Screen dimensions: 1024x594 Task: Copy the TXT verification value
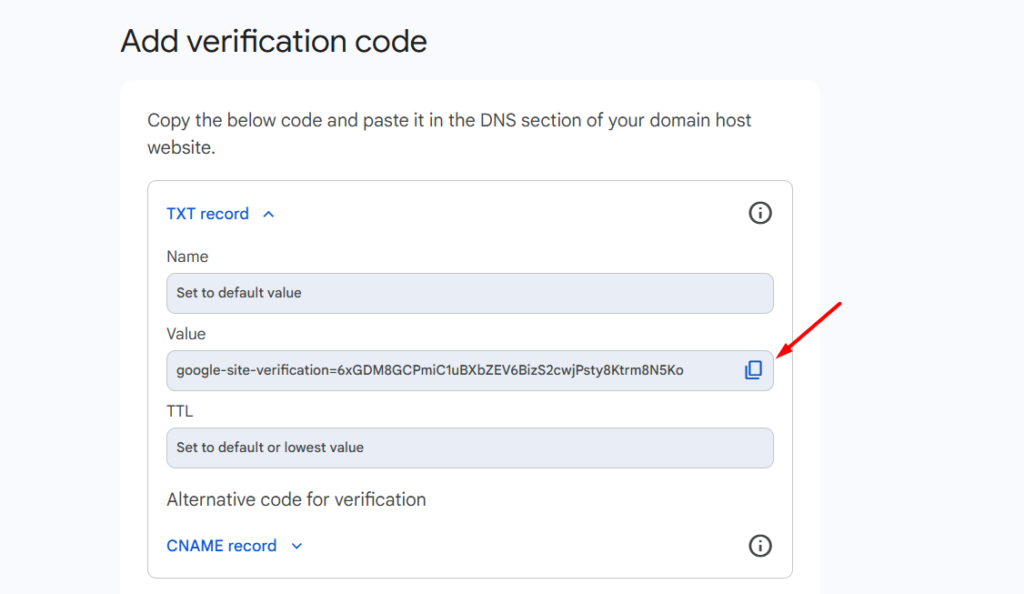pos(753,370)
